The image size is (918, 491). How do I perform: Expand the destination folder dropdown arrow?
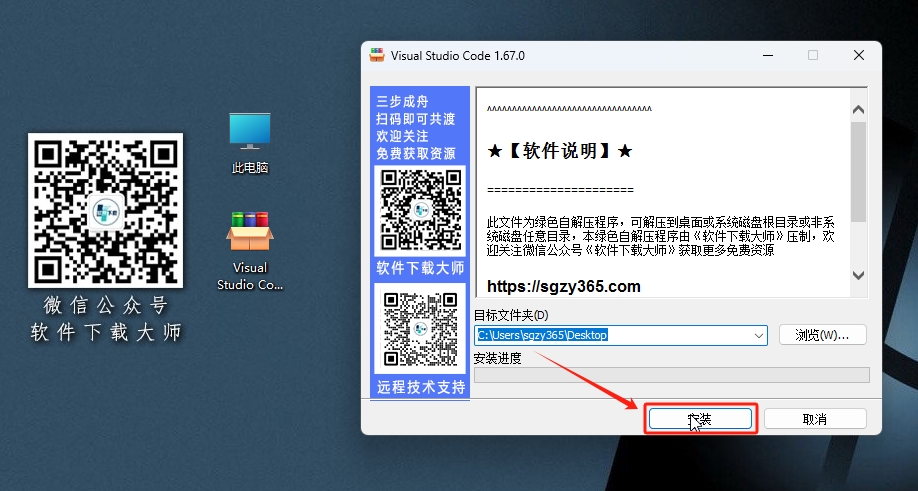coord(759,335)
